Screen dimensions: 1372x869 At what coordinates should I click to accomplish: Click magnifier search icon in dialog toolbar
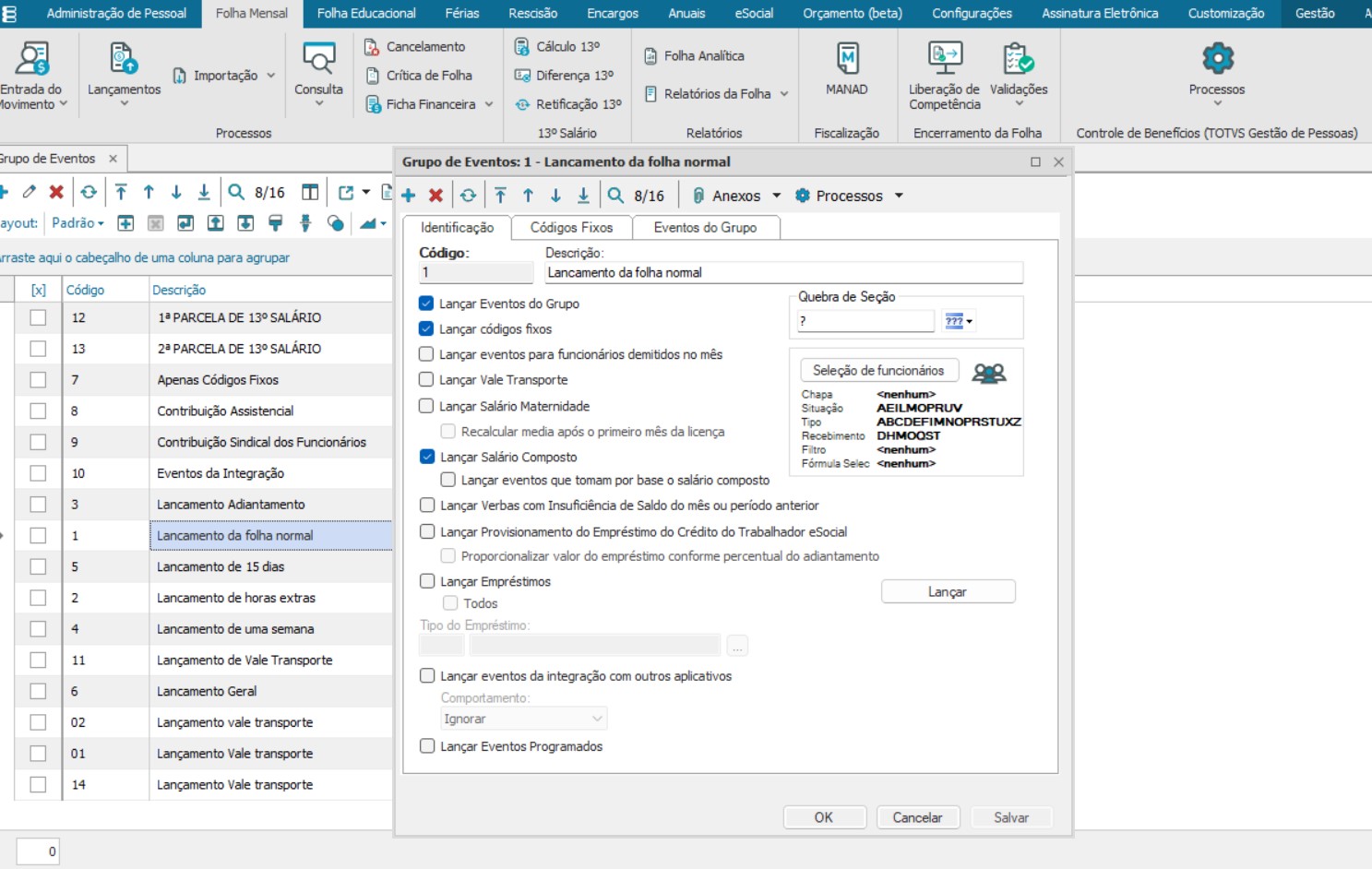click(615, 196)
